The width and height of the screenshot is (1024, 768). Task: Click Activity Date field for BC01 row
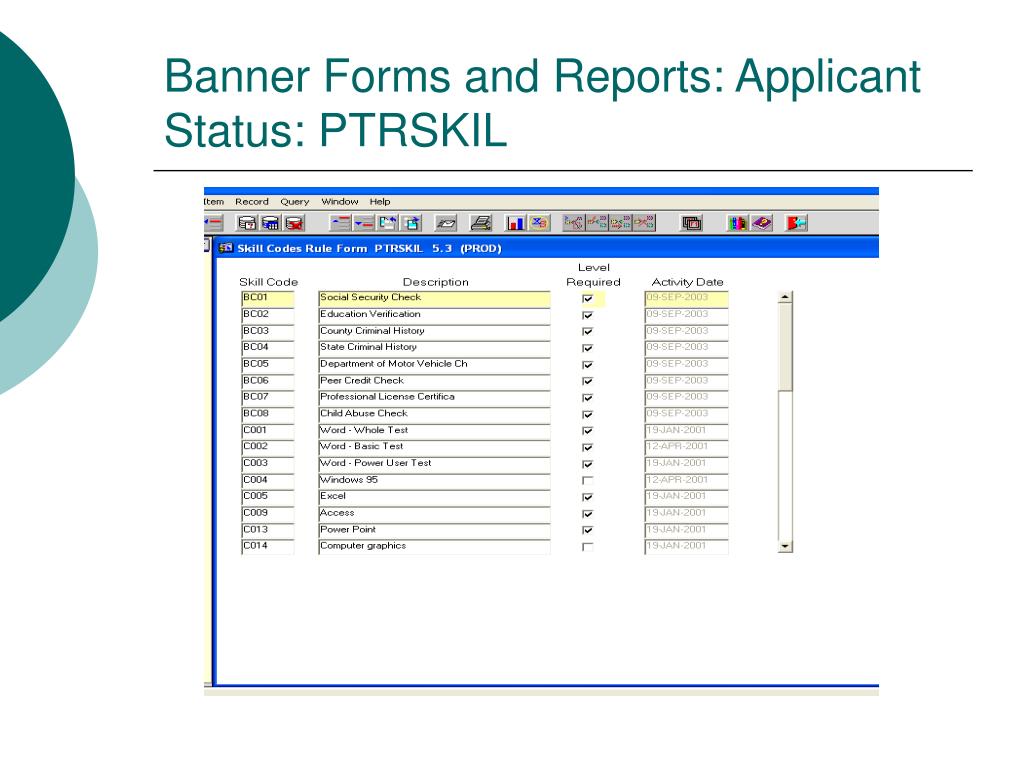[686, 299]
